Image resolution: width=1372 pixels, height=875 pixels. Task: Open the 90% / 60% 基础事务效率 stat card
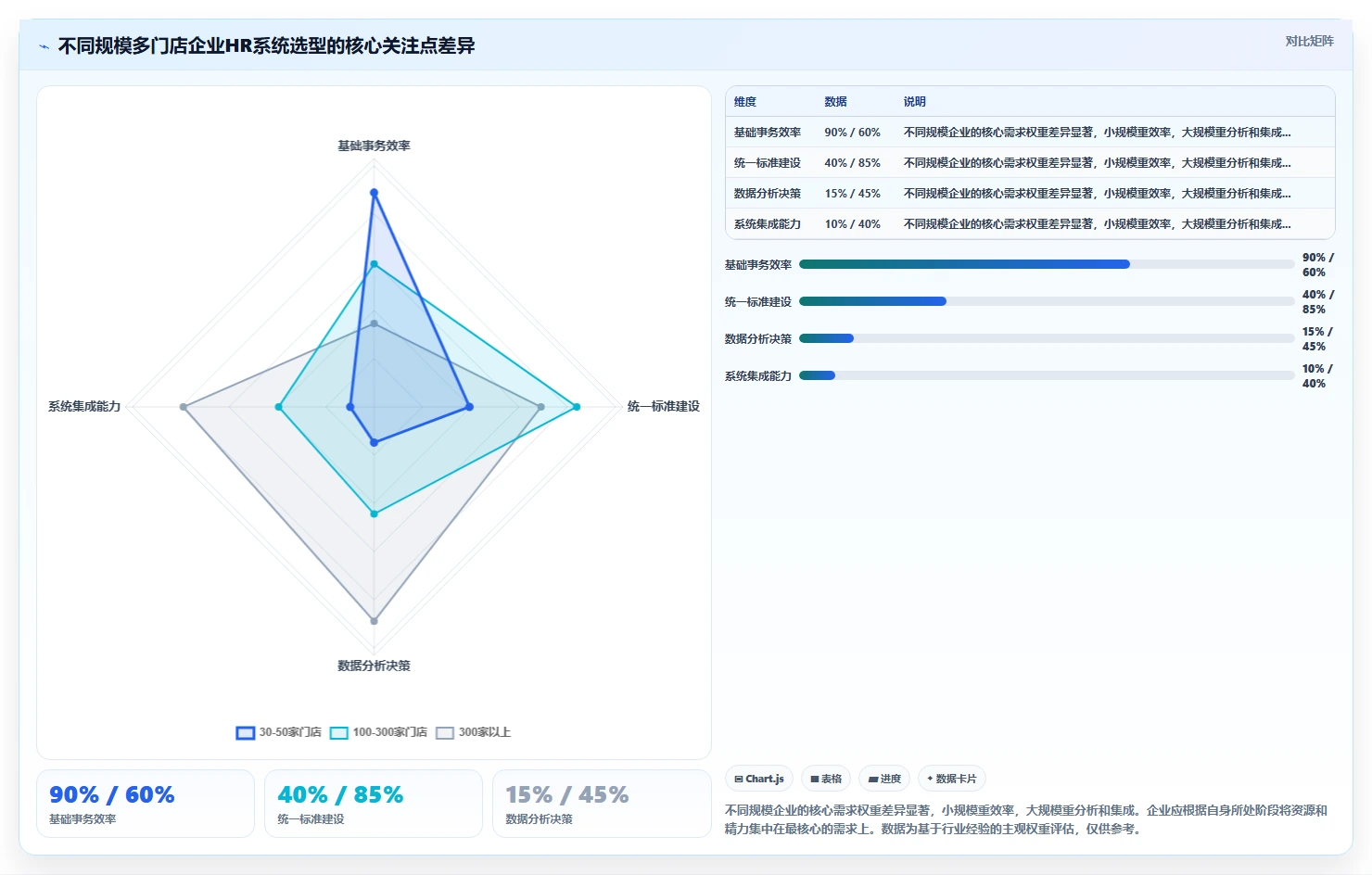[146, 804]
